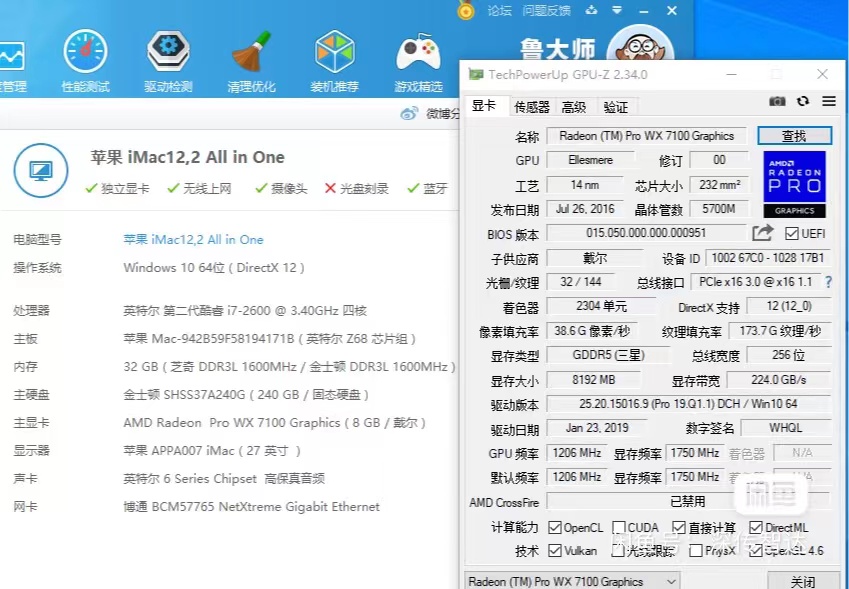Click the display 苹果 APPA007 iMac text
Viewport: 849px width, 589px height.
212,450
